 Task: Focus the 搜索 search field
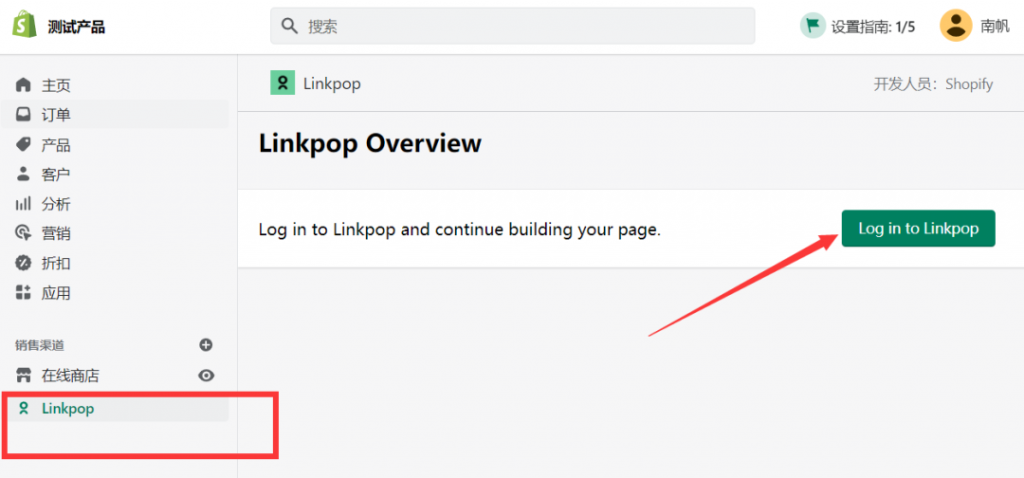[513, 26]
